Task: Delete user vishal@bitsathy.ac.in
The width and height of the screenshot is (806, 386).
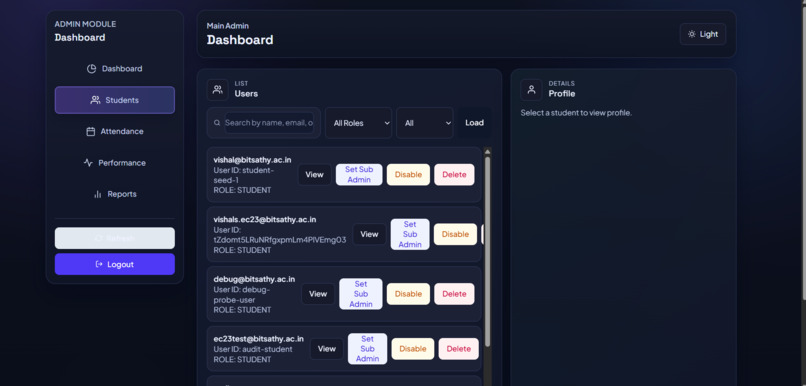Action: pyautogui.click(x=454, y=175)
